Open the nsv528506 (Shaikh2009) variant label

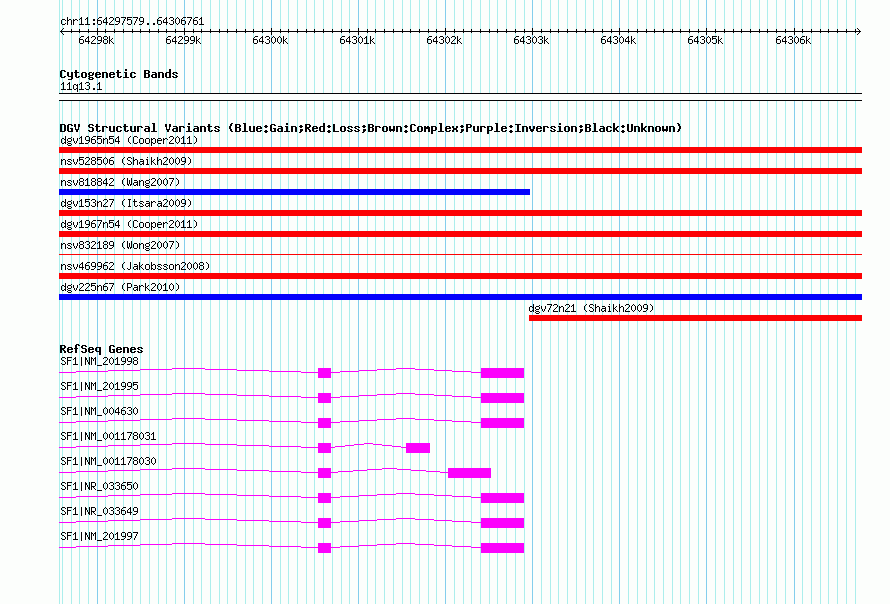pos(126,161)
